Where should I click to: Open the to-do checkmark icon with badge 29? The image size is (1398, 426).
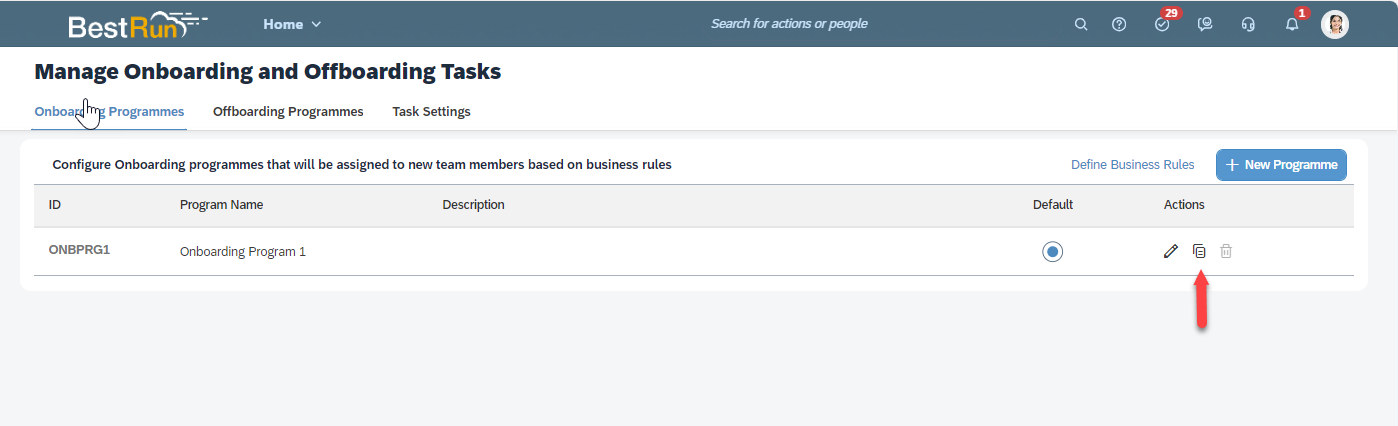click(1162, 24)
